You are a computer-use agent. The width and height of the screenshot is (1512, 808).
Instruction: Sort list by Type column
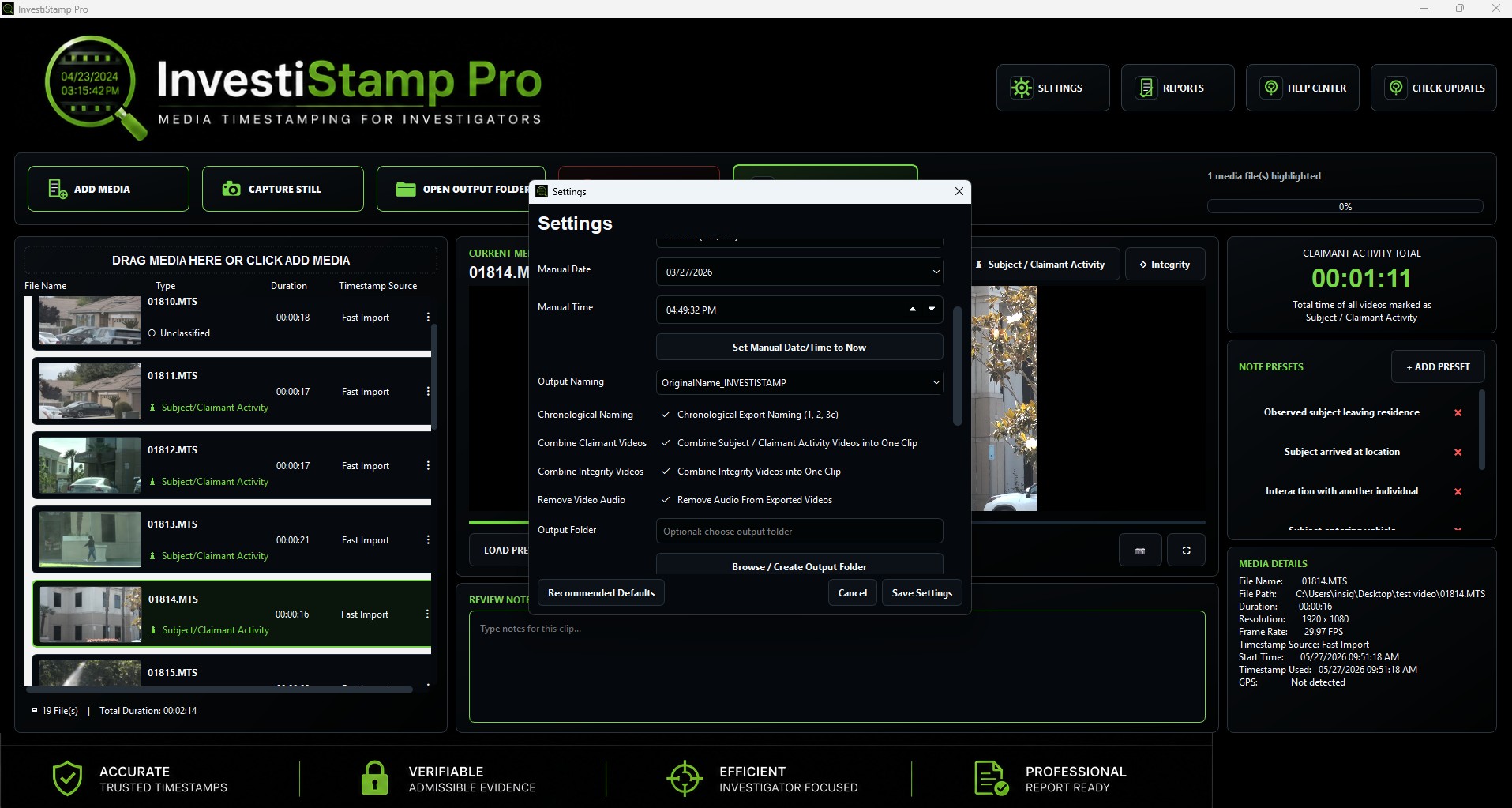coord(165,286)
